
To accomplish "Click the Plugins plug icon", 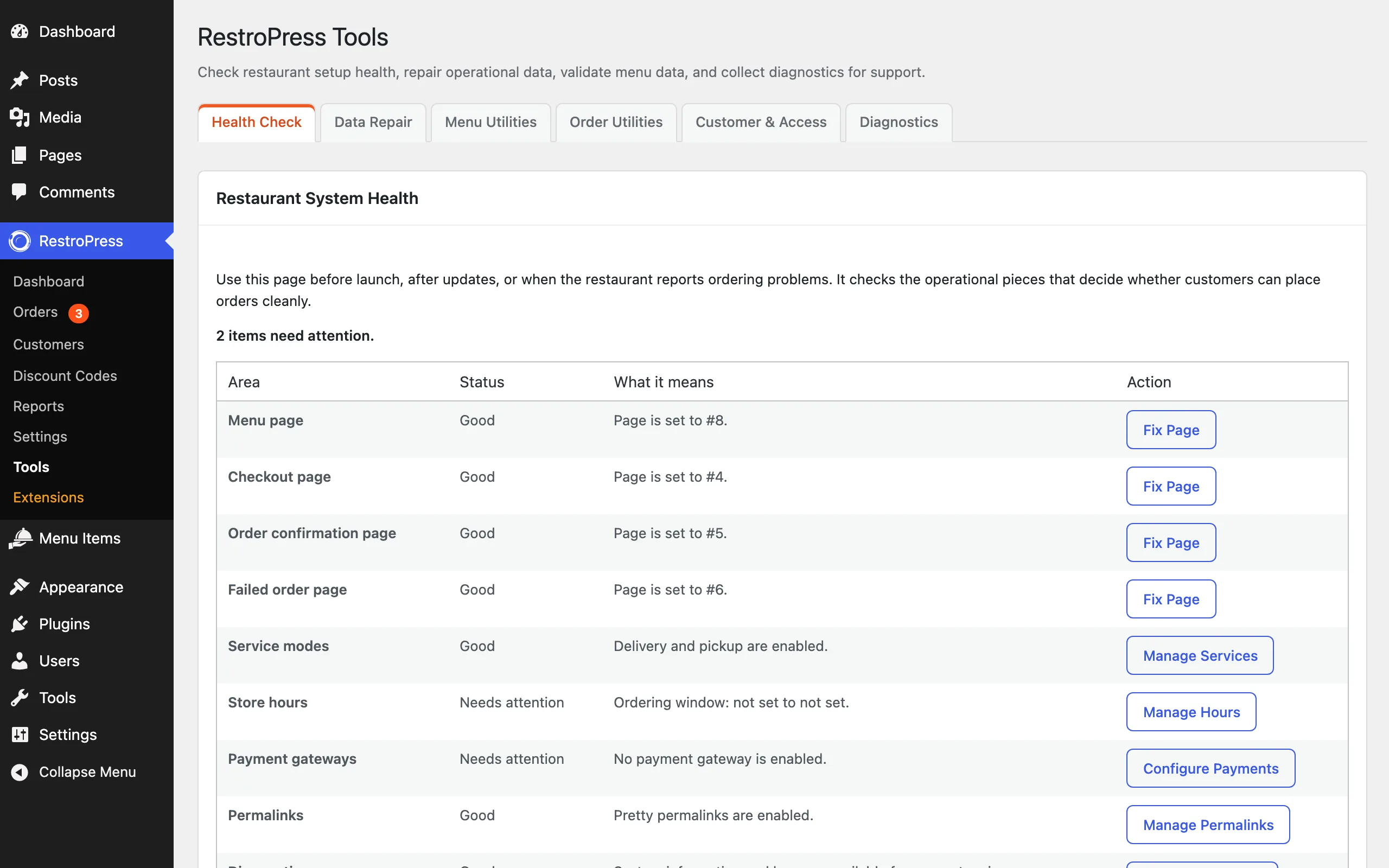I will pyautogui.click(x=20, y=624).
